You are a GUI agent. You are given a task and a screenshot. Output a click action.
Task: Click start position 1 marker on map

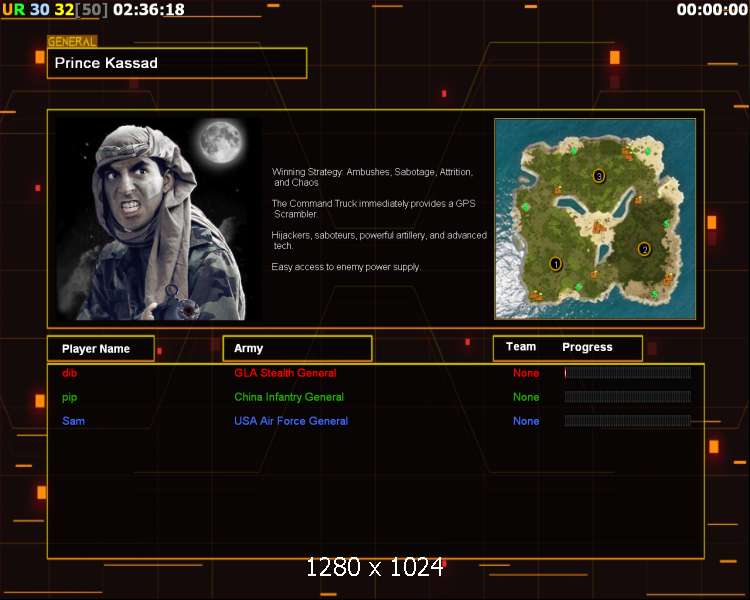point(555,264)
